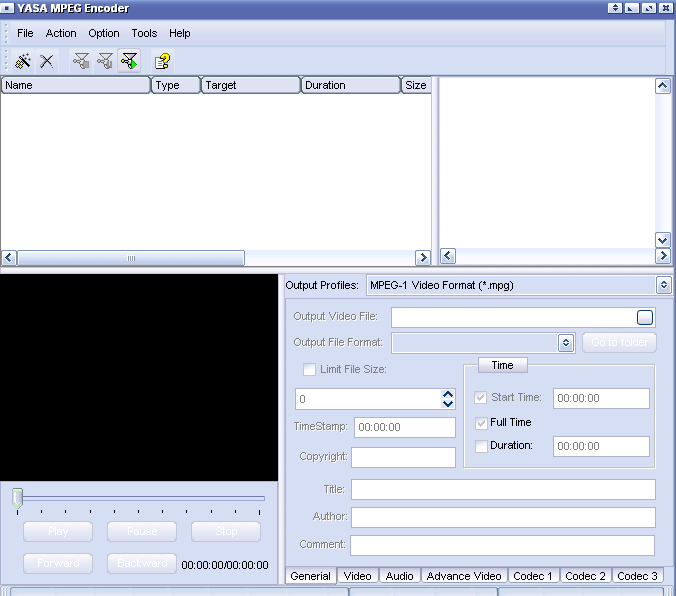Image resolution: width=676 pixels, height=596 pixels.
Task: Switch to the Codec 3 tab
Action: click(637, 576)
